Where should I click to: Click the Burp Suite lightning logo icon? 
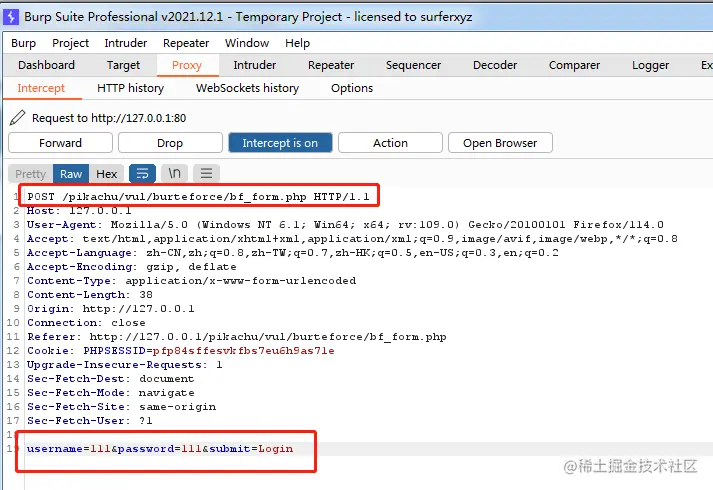tap(10, 17)
